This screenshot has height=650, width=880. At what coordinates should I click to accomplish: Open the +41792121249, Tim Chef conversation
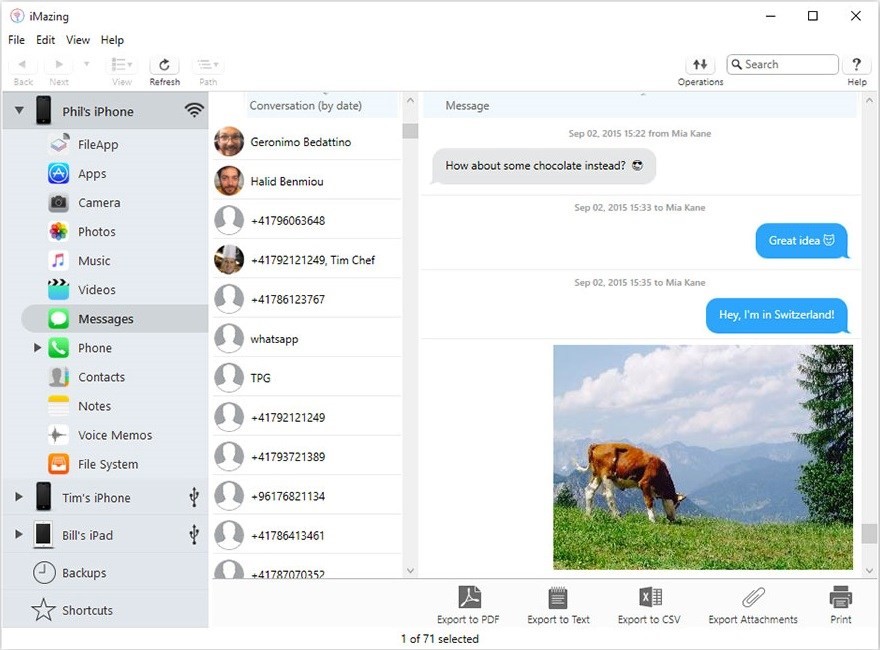pyautogui.click(x=308, y=260)
